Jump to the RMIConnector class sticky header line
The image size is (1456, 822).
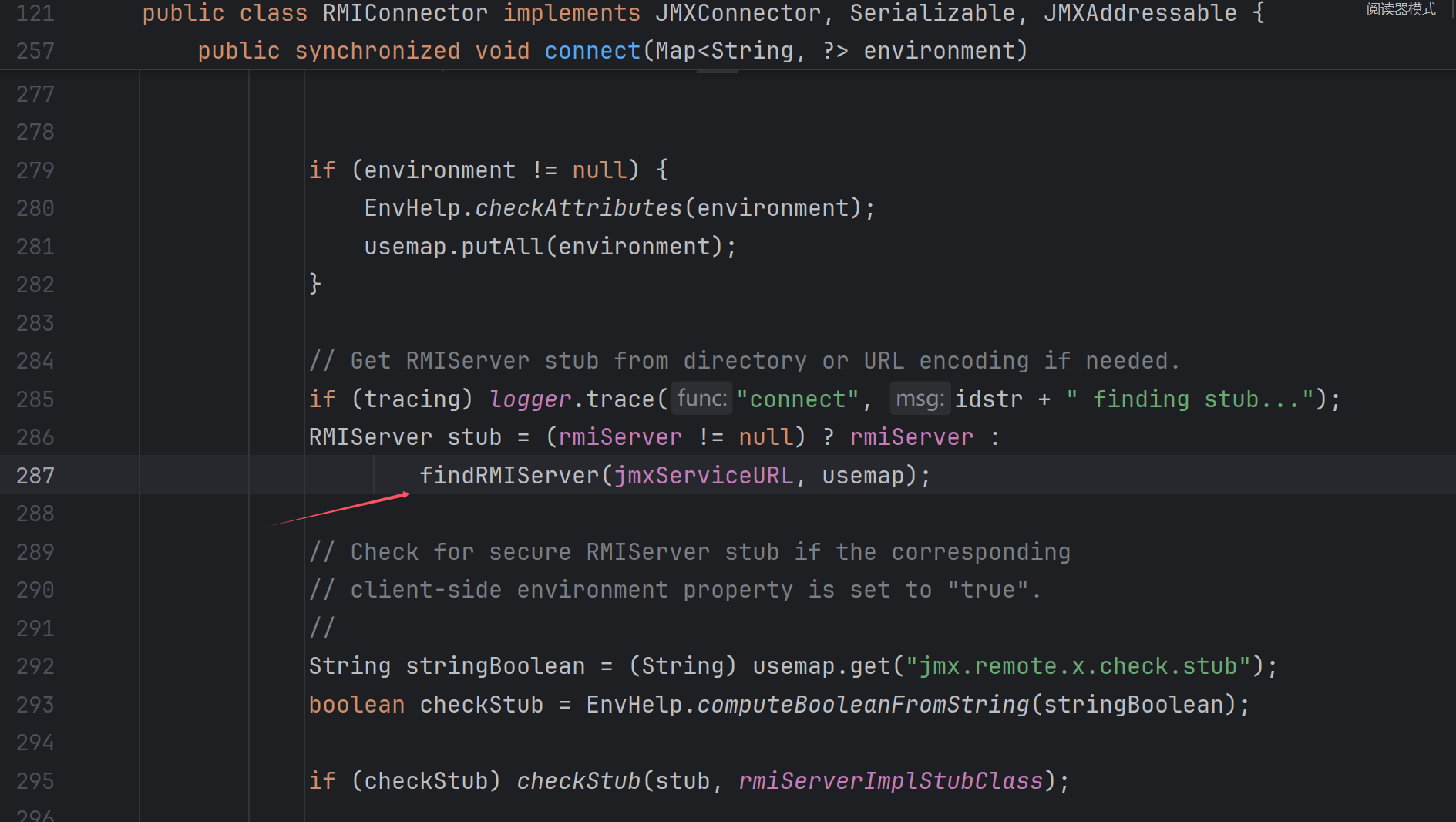(x=404, y=13)
